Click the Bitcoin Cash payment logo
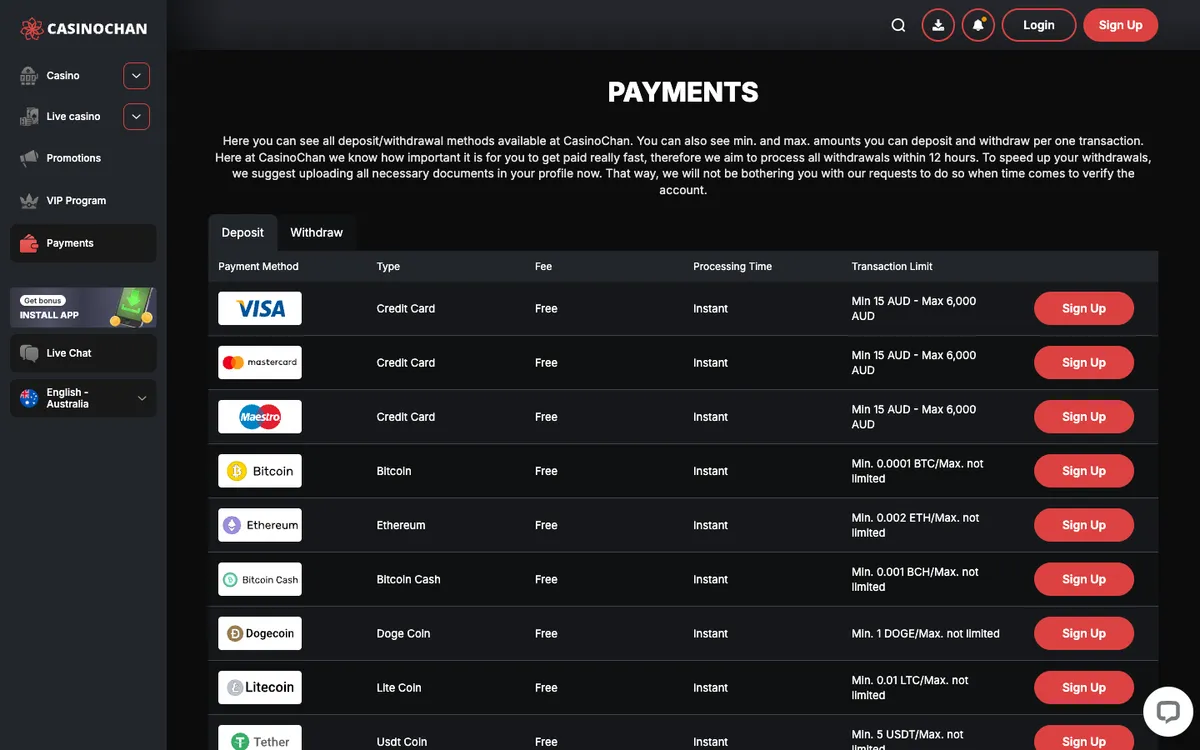Viewport: 1200px width, 750px height. [x=260, y=579]
